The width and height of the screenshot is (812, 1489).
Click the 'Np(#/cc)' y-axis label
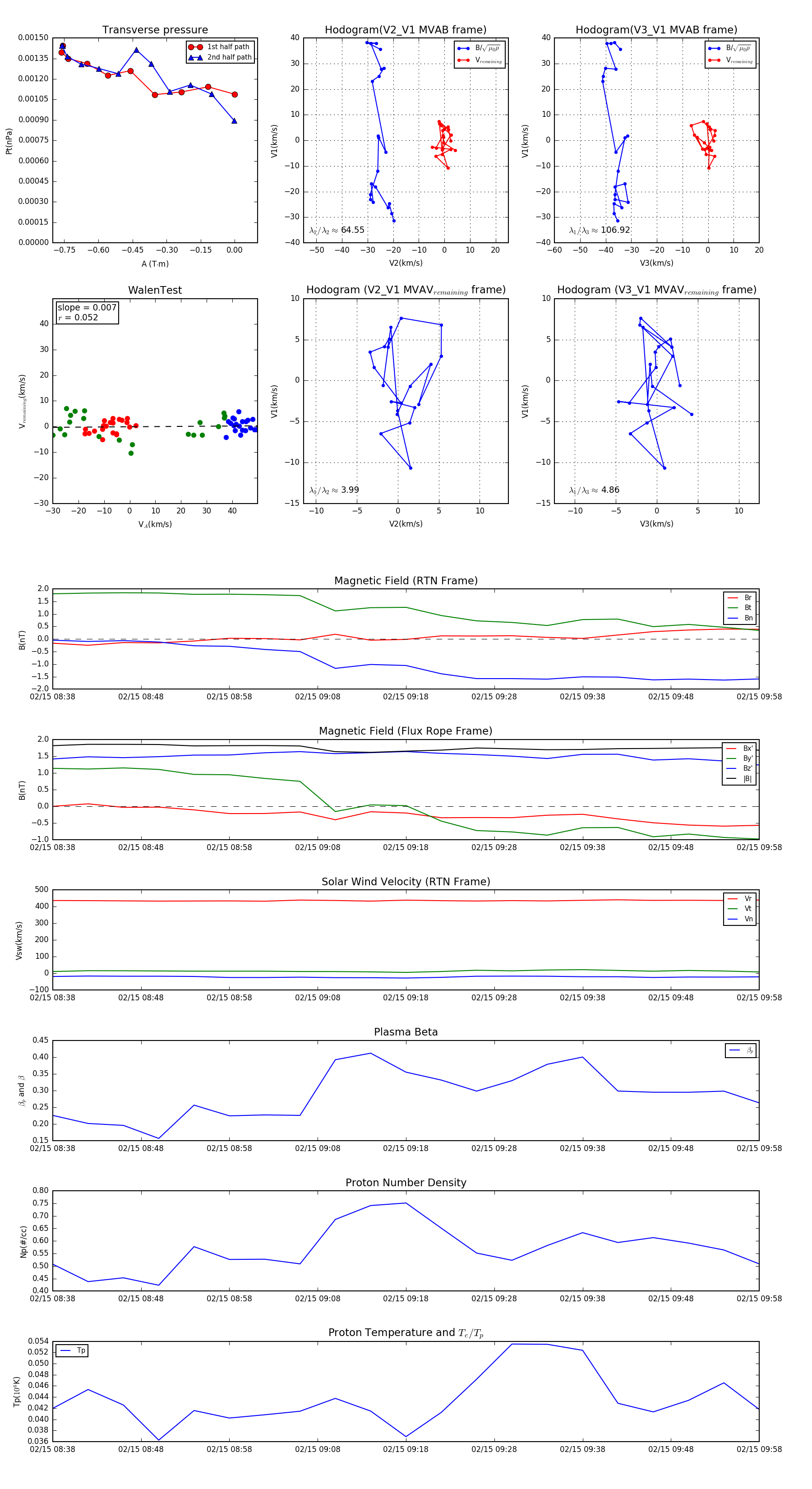(23, 1241)
